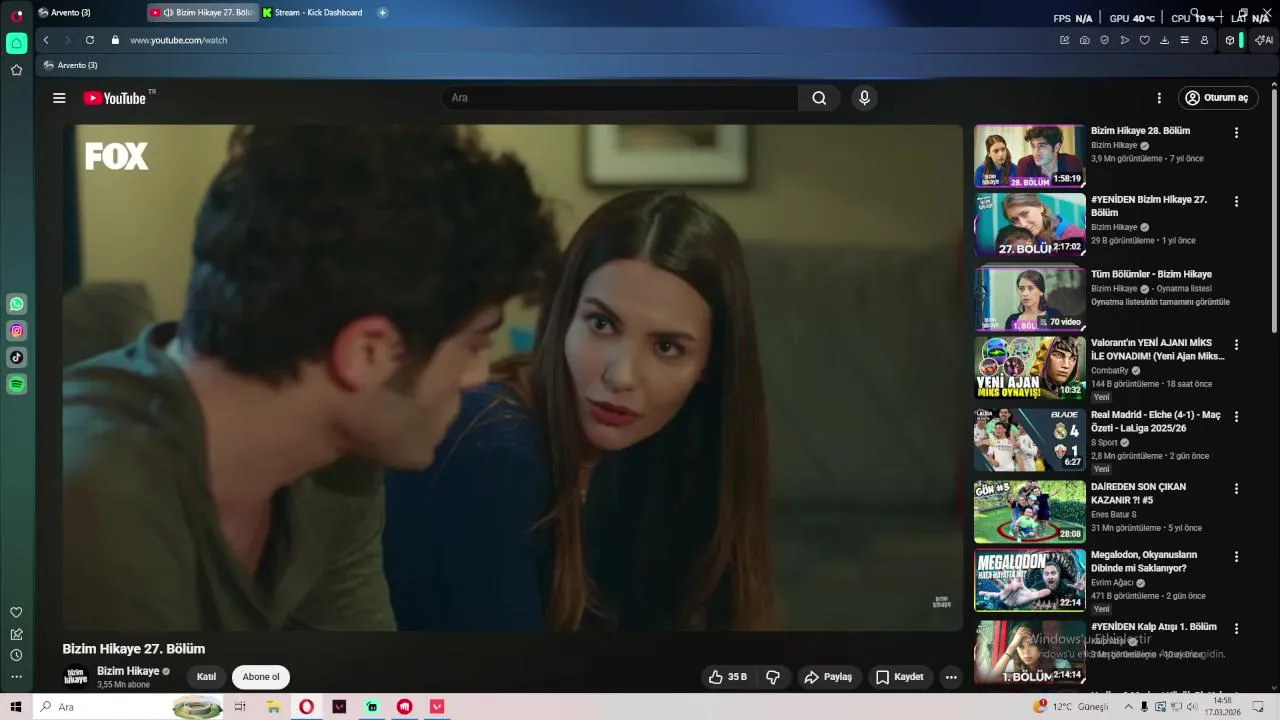Open the Arvento (3) bookmark in bookmarks bar
Screen dimensions: 1280x720
click(70, 65)
